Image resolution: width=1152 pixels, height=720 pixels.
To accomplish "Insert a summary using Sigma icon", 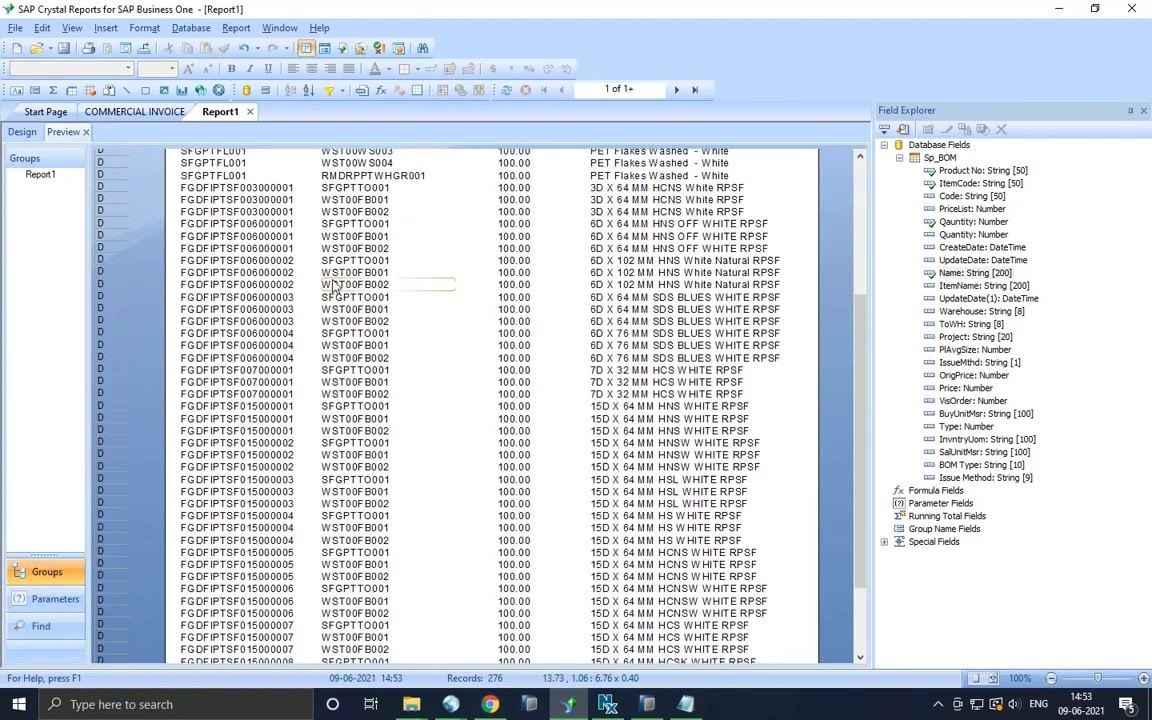I will click(53, 90).
